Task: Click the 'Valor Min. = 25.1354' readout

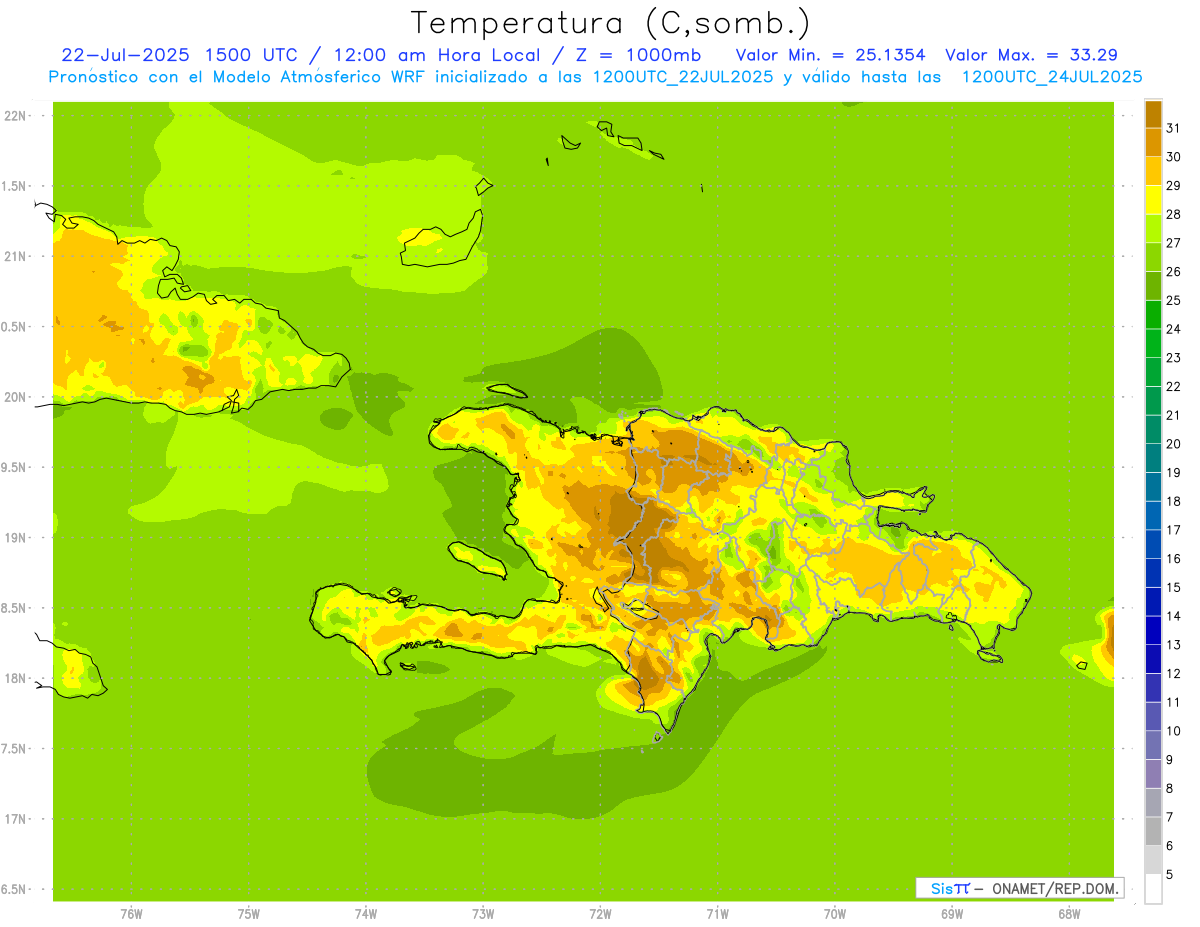Action: point(830,55)
